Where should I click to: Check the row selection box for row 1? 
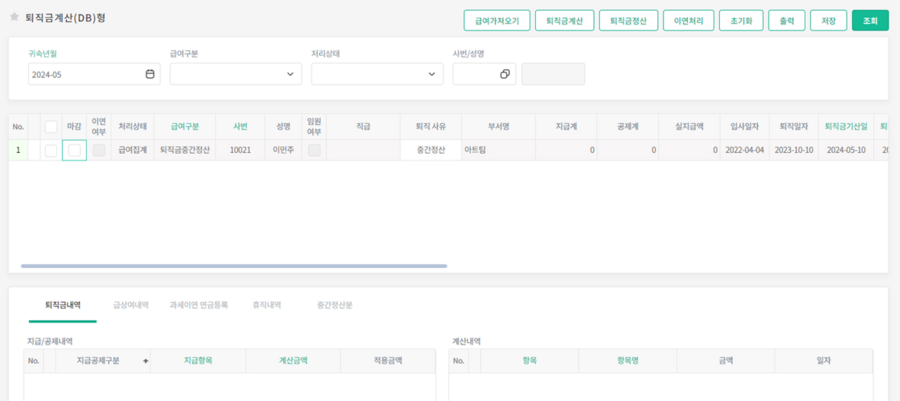pyautogui.click(x=51, y=150)
